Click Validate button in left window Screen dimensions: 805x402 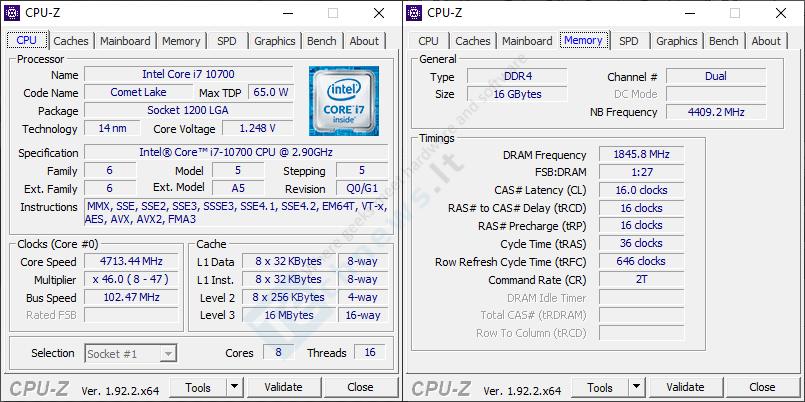click(x=284, y=387)
